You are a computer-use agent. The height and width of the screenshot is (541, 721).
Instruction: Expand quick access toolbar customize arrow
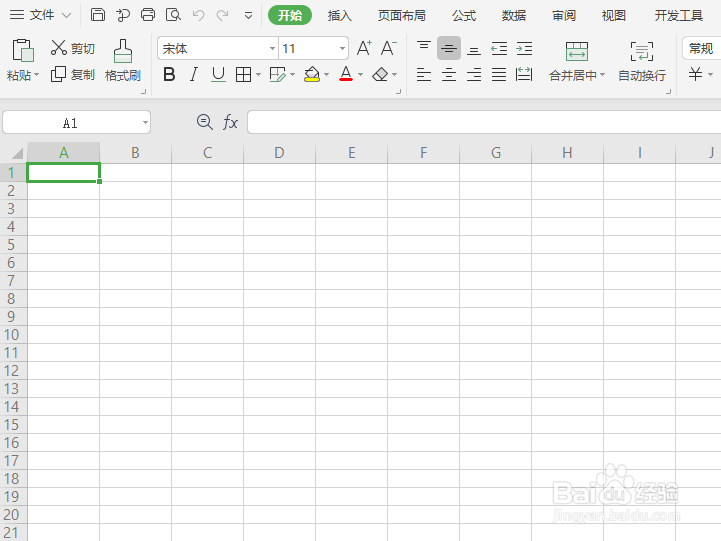(x=248, y=16)
